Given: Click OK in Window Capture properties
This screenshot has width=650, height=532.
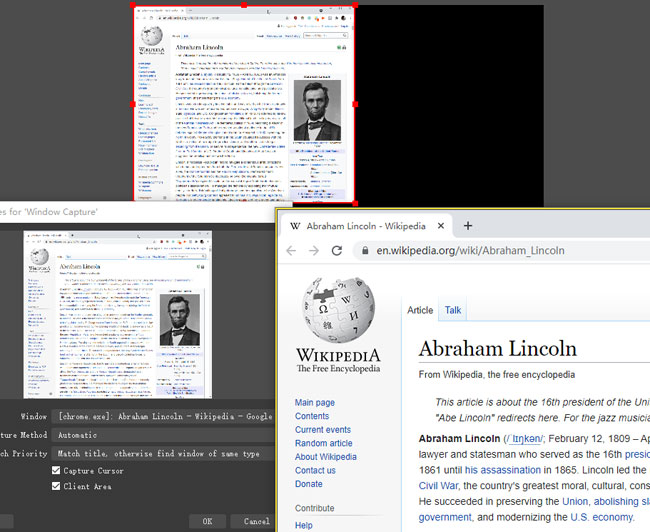Looking at the screenshot, I should [x=207, y=521].
